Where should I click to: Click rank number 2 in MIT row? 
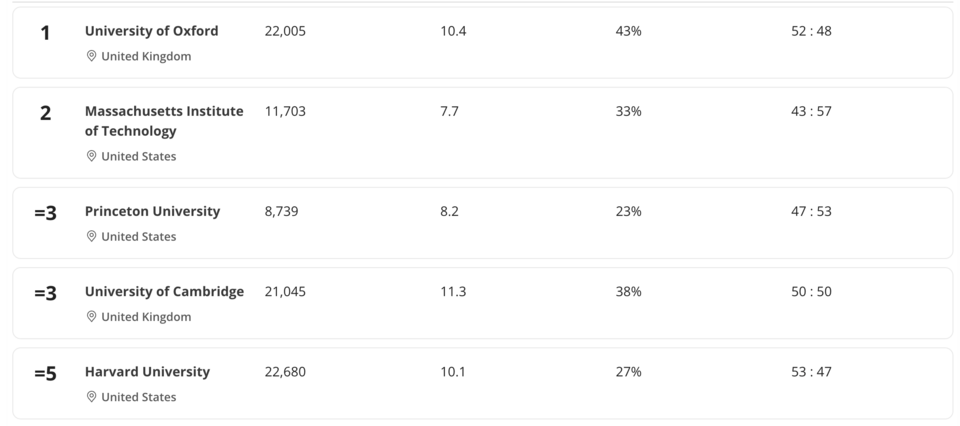(x=45, y=114)
